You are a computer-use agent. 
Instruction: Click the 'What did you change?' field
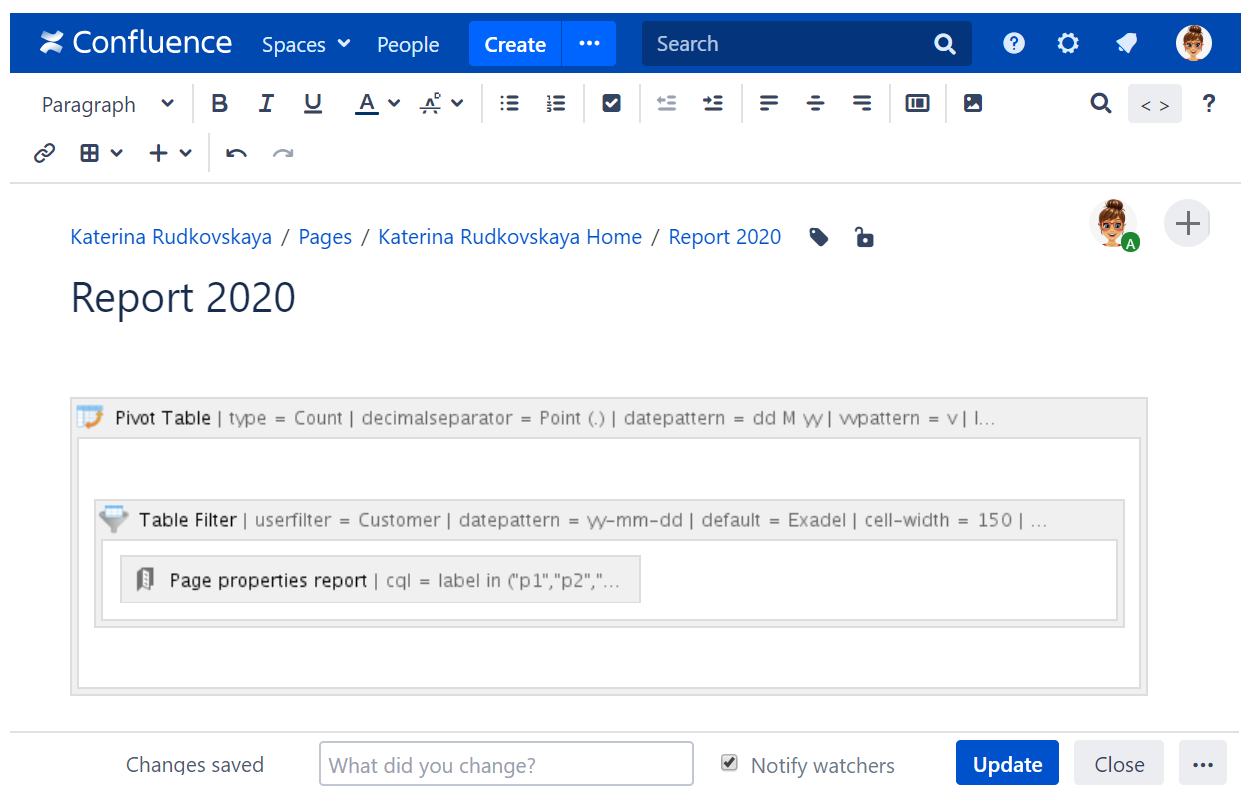click(506, 764)
